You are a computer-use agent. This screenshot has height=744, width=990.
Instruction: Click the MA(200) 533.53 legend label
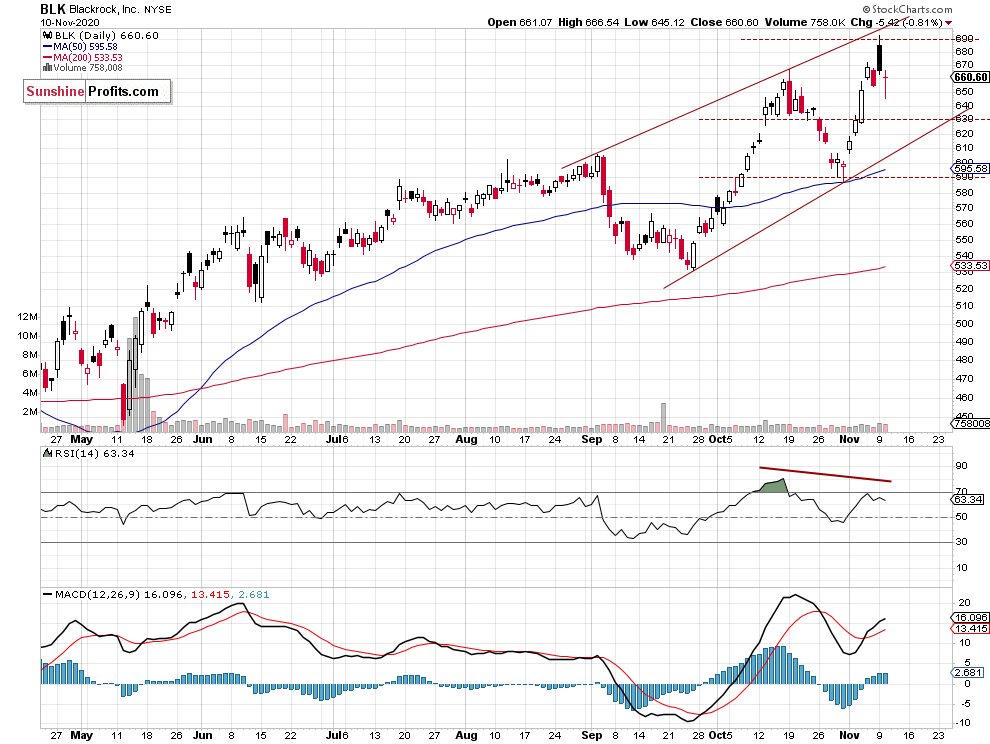[x=88, y=57]
